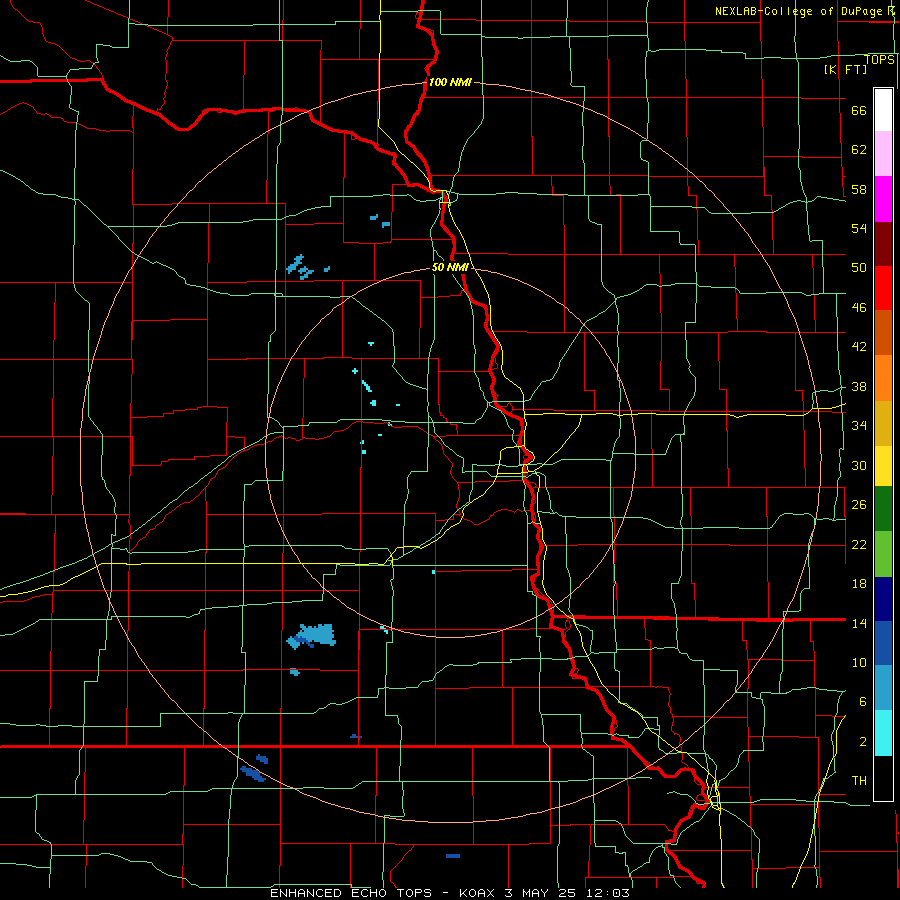The height and width of the screenshot is (900, 900).
Task: Select the magenta legend swatch
Action: [883, 199]
